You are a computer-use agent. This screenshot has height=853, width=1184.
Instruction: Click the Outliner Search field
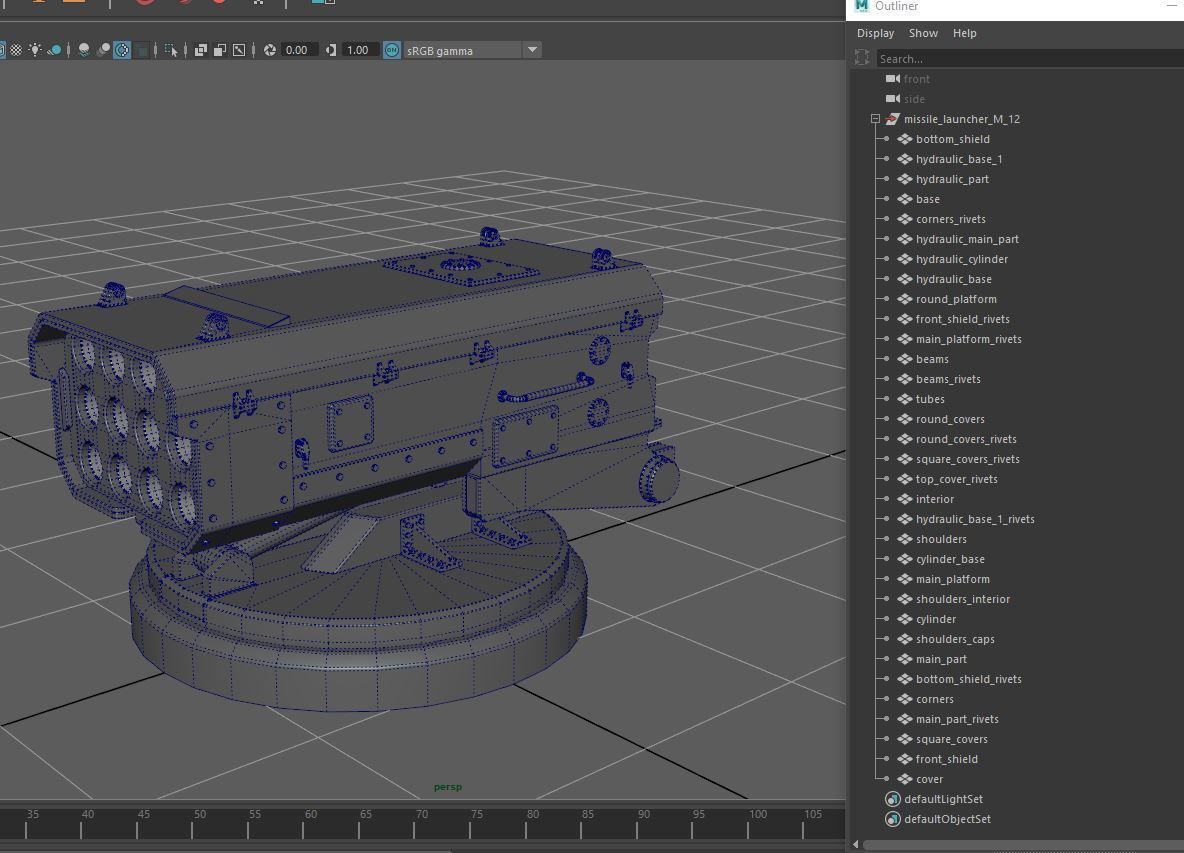(x=1030, y=59)
